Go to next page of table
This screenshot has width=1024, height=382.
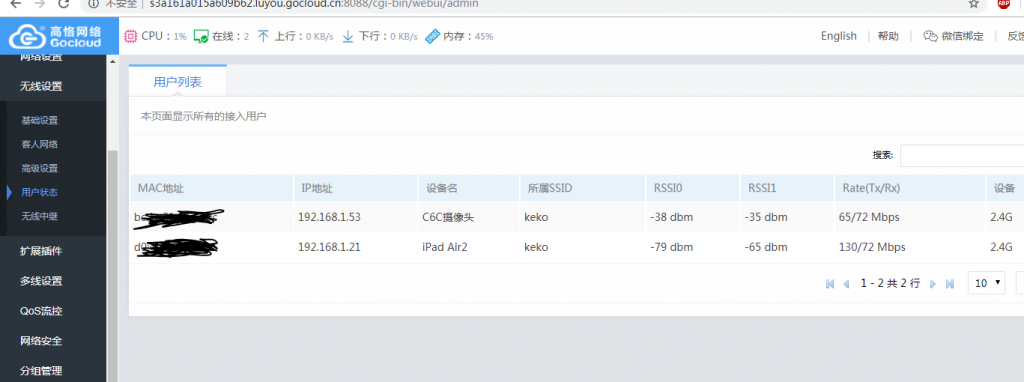click(933, 283)
